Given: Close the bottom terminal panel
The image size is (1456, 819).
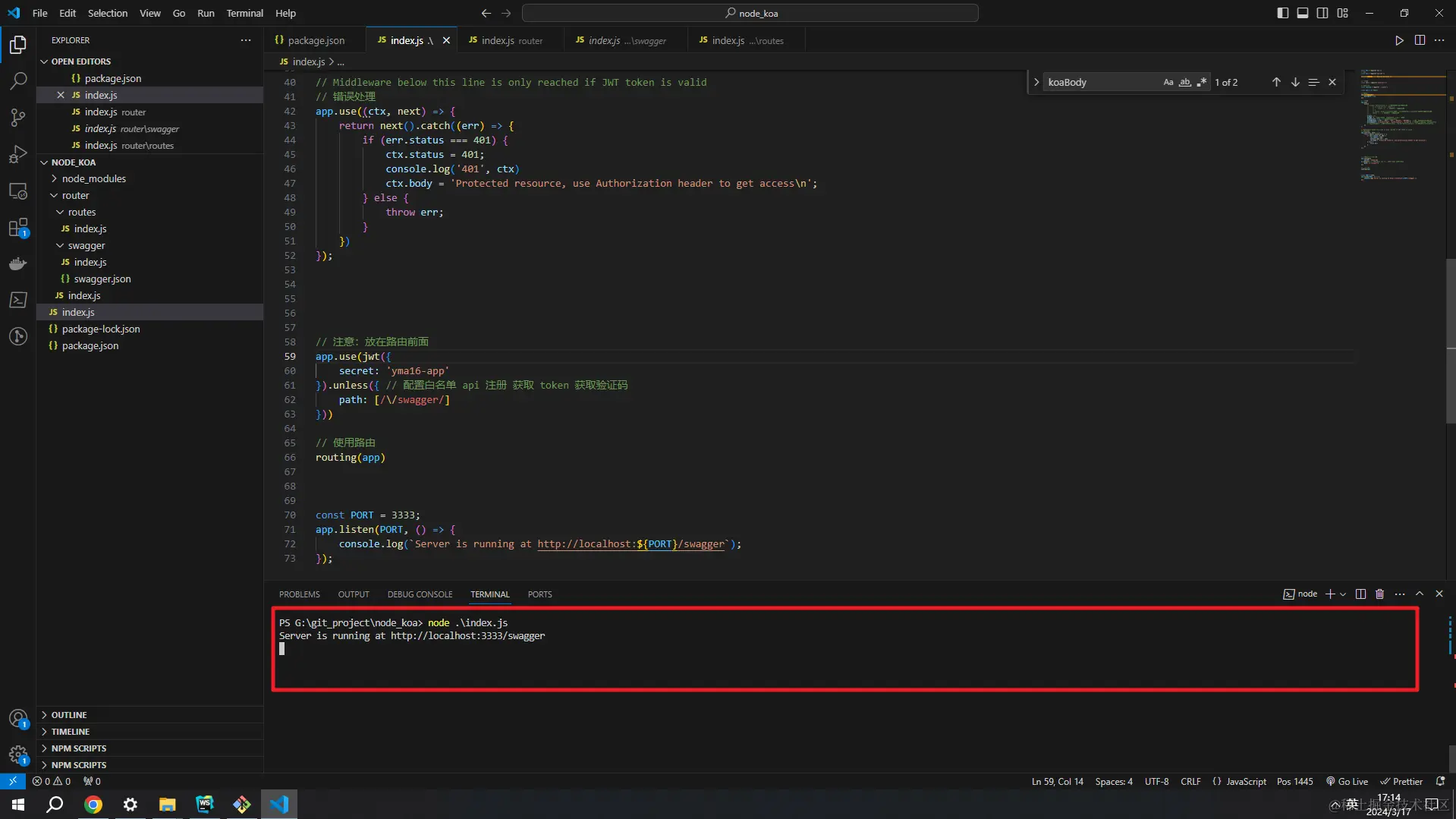Looking at the screenshot, I should 1439,594.
